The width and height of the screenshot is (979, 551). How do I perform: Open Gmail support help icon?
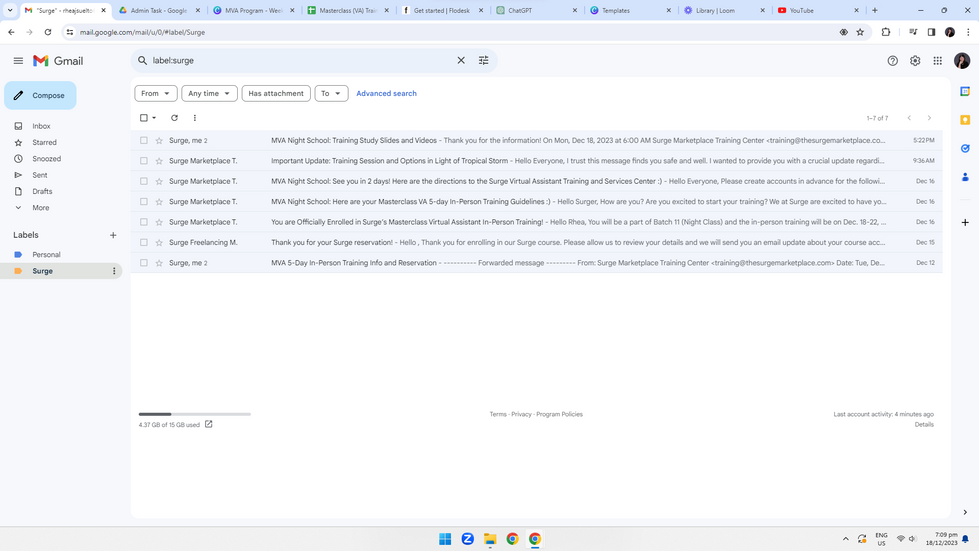893,61
